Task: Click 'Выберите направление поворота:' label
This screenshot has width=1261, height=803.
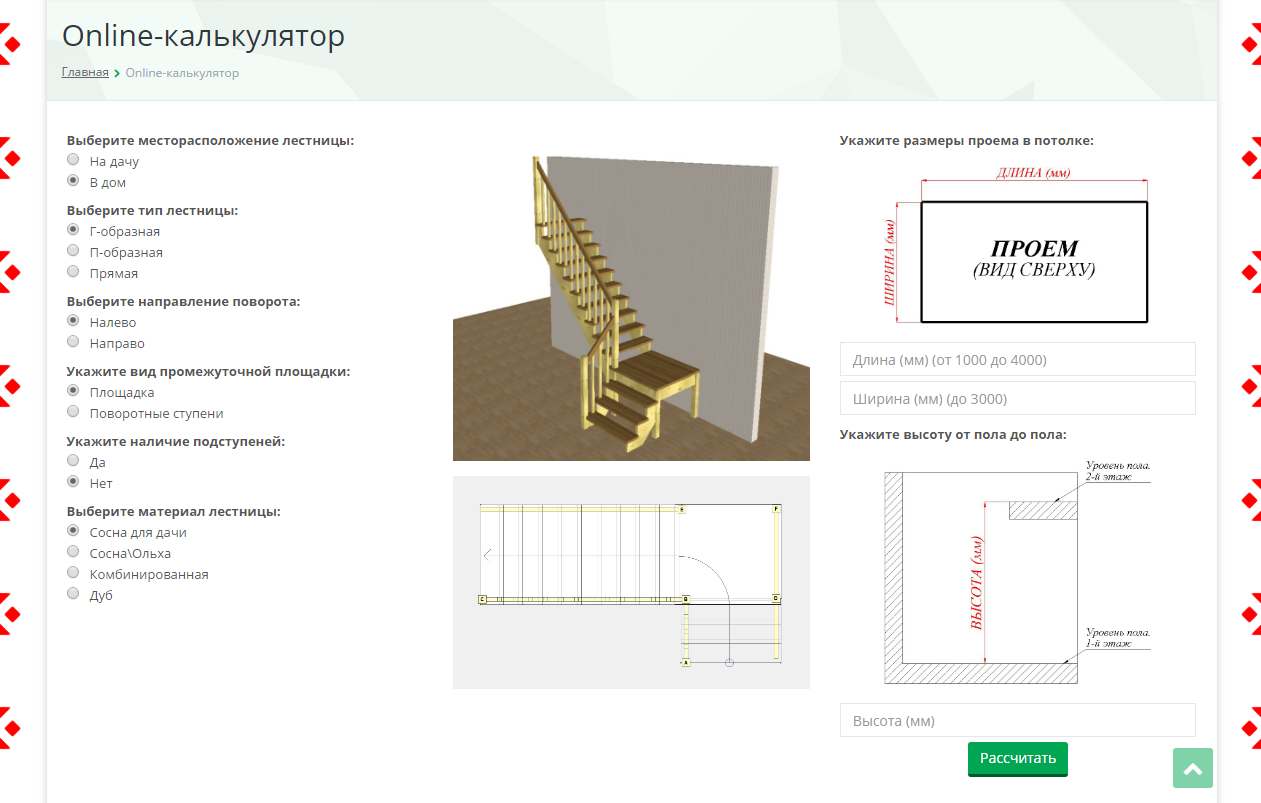Action: coord(184,301)
